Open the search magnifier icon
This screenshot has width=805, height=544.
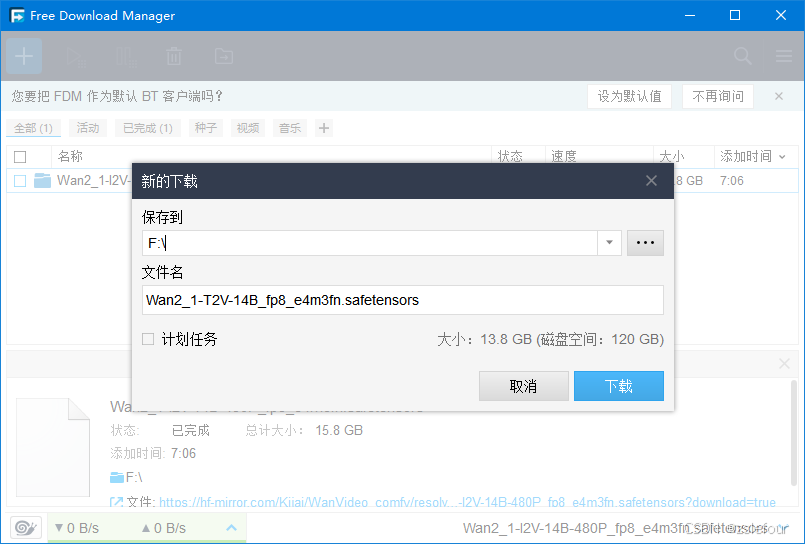tap(742, 56)
